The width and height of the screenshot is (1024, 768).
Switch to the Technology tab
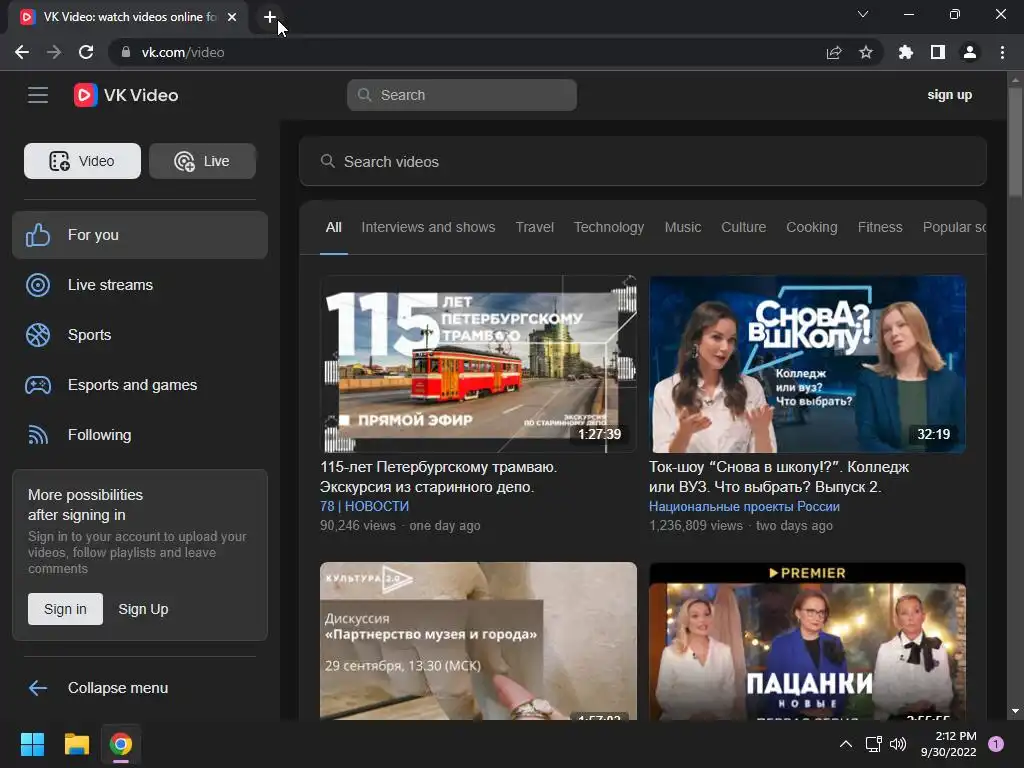coord(609,227)
